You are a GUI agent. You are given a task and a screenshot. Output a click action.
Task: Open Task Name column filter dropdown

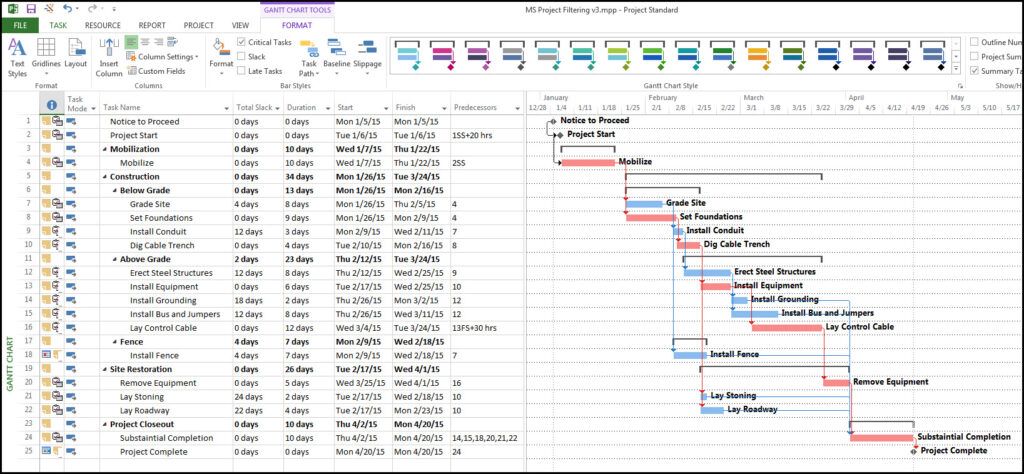(227, 108)
